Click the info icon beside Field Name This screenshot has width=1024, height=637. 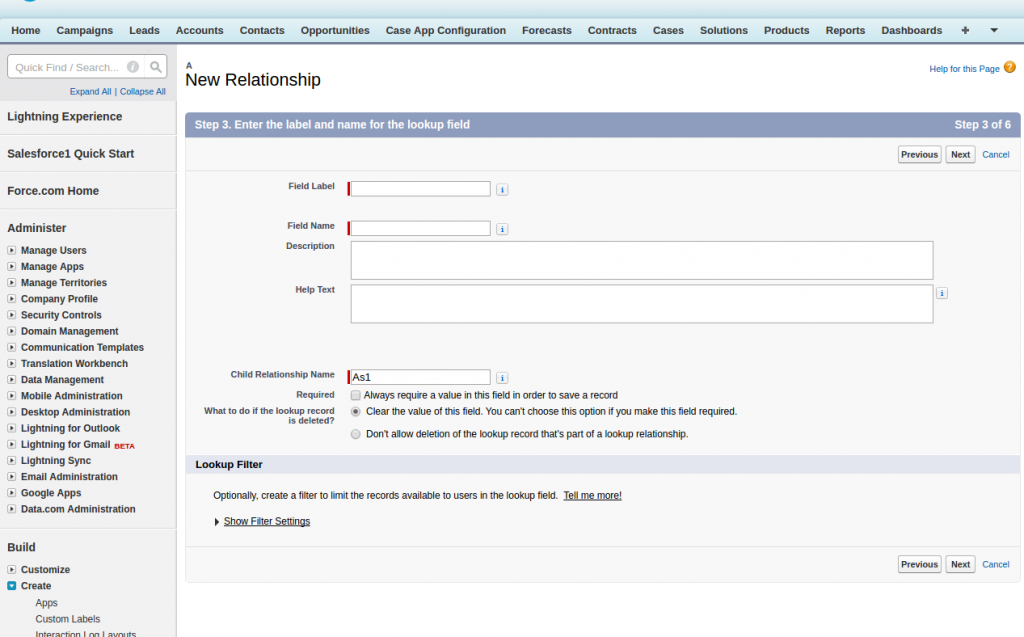point(502,229)
